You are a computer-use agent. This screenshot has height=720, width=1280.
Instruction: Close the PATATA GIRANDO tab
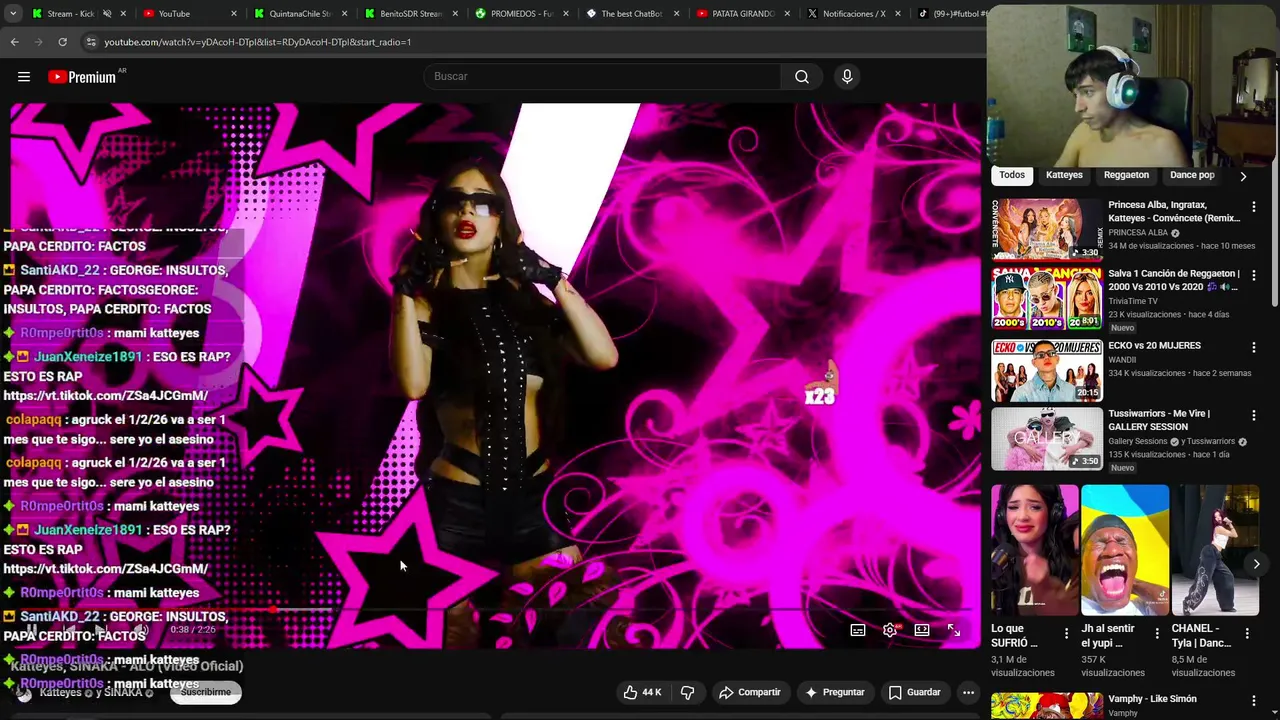(x=787, y=14)
